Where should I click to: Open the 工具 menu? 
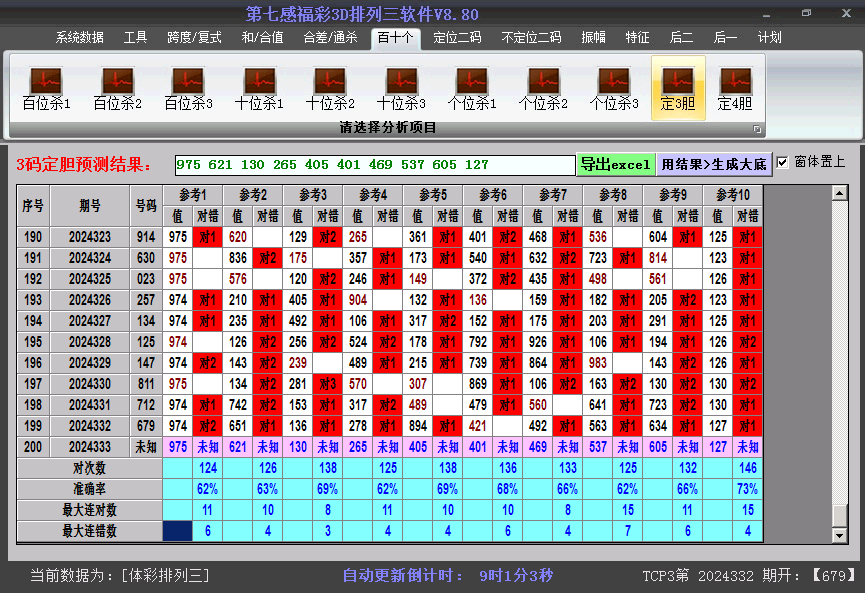coord(135,38)
